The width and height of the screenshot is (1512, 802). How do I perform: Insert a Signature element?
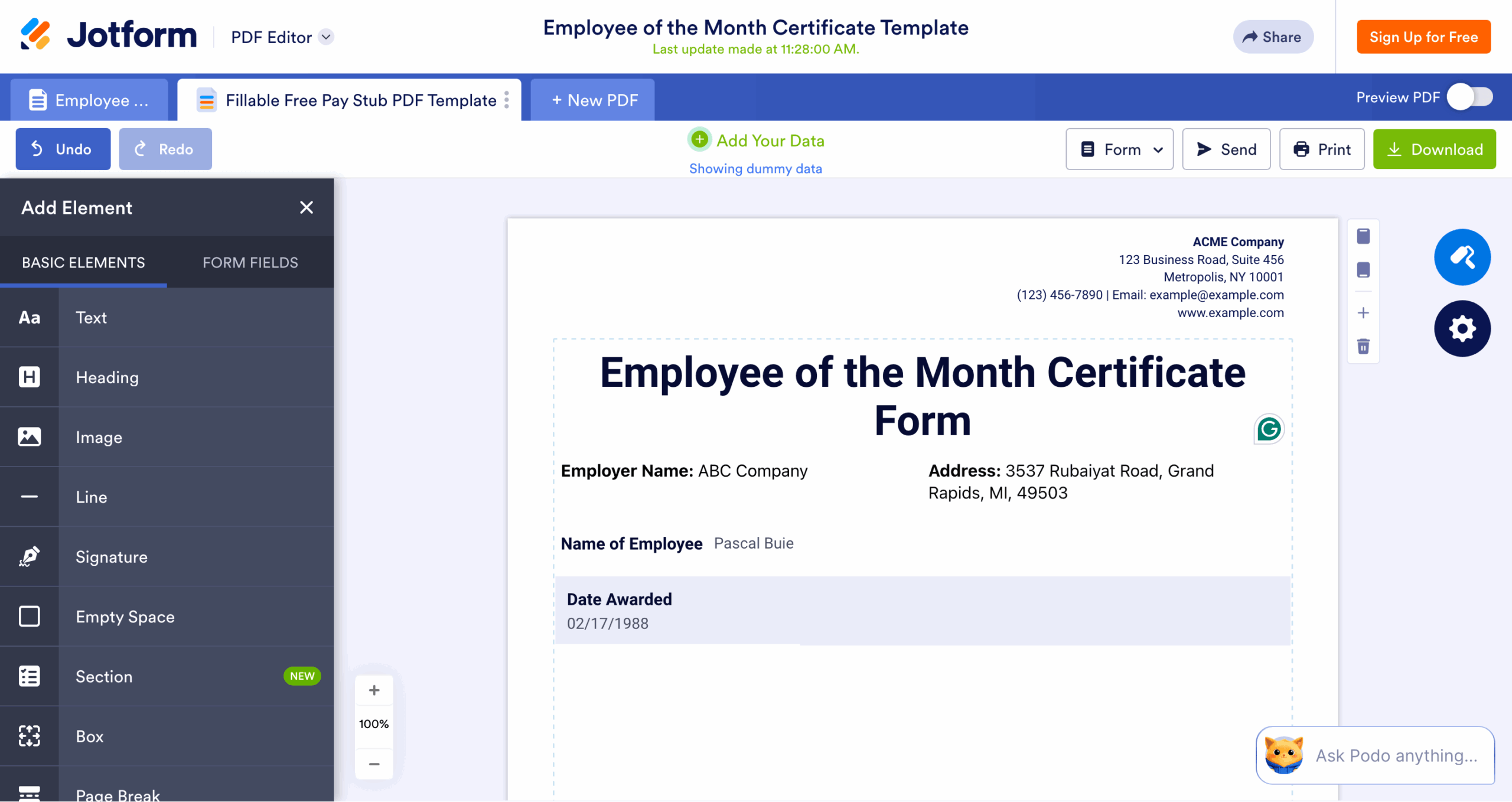point(167,557)
